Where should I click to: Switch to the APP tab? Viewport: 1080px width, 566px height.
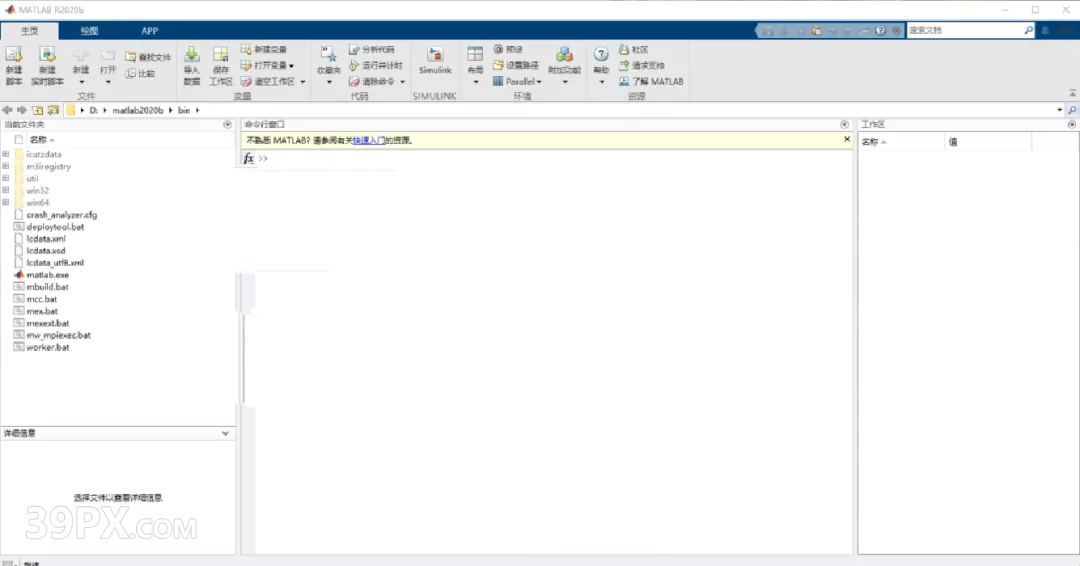pyautogui.click(x=149, y=31)
